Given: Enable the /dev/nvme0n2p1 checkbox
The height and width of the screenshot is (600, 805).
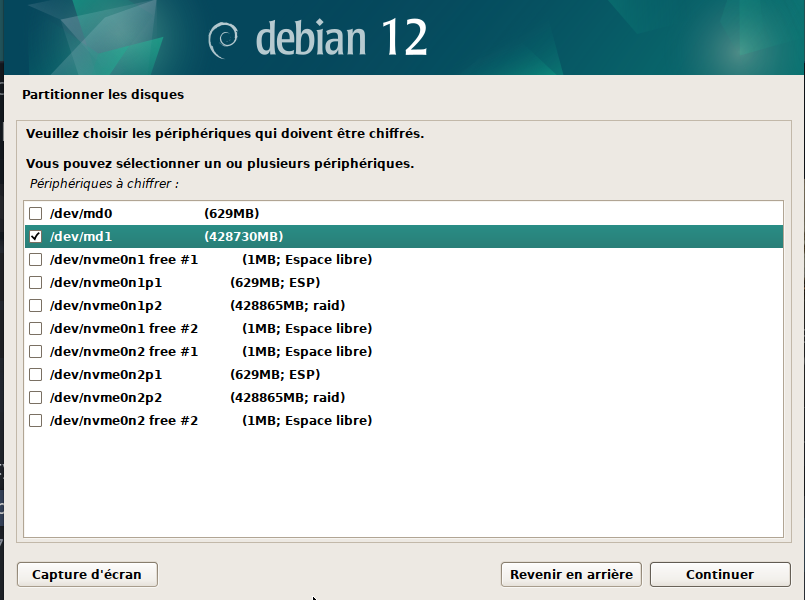Looking at the screenshot, I should point(35,375).
